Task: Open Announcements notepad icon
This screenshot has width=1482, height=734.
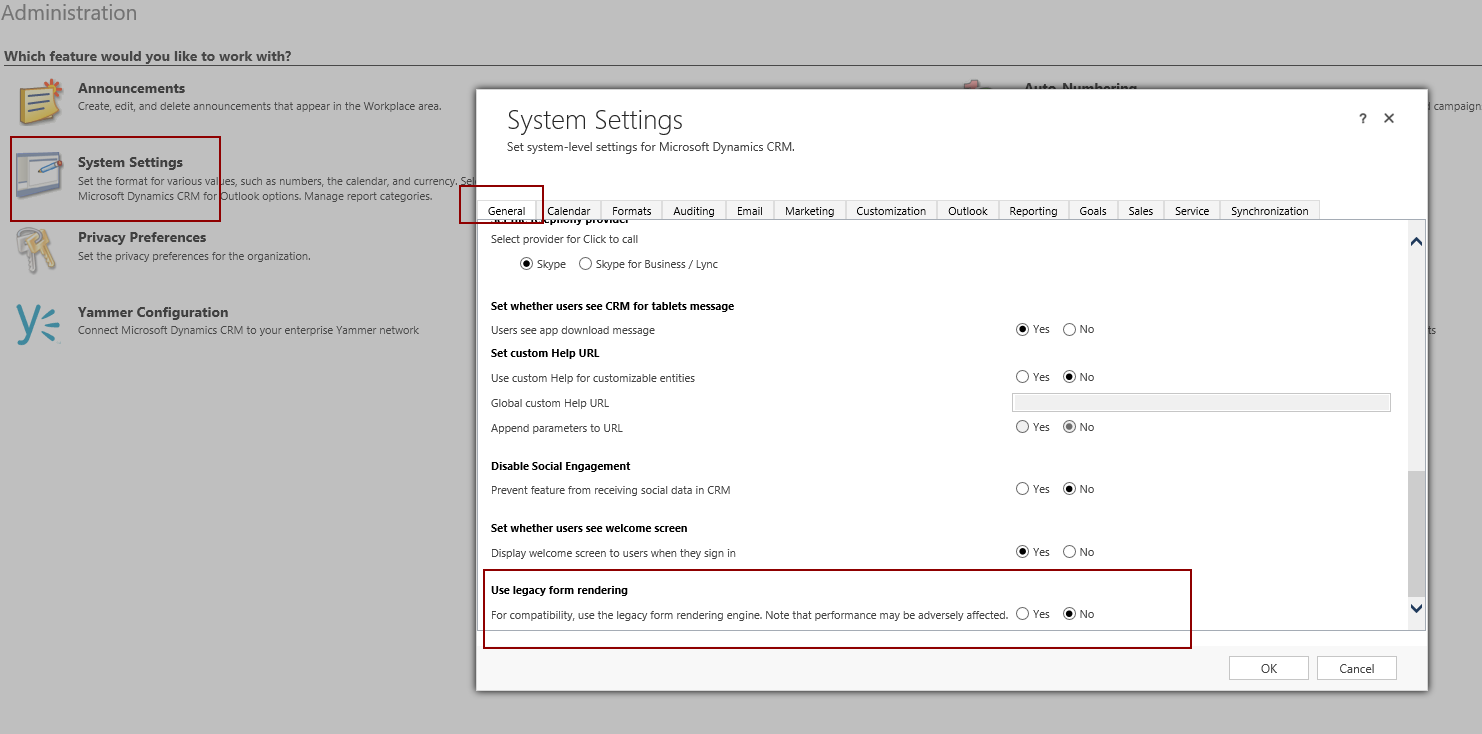Action: (40, 102)
